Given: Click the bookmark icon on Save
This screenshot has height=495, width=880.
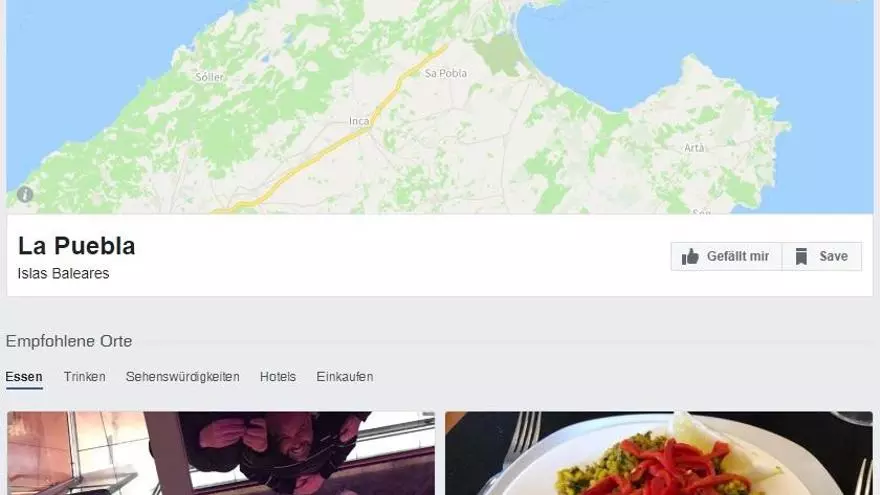Looking at the screenshot, I should click(801, 256).
